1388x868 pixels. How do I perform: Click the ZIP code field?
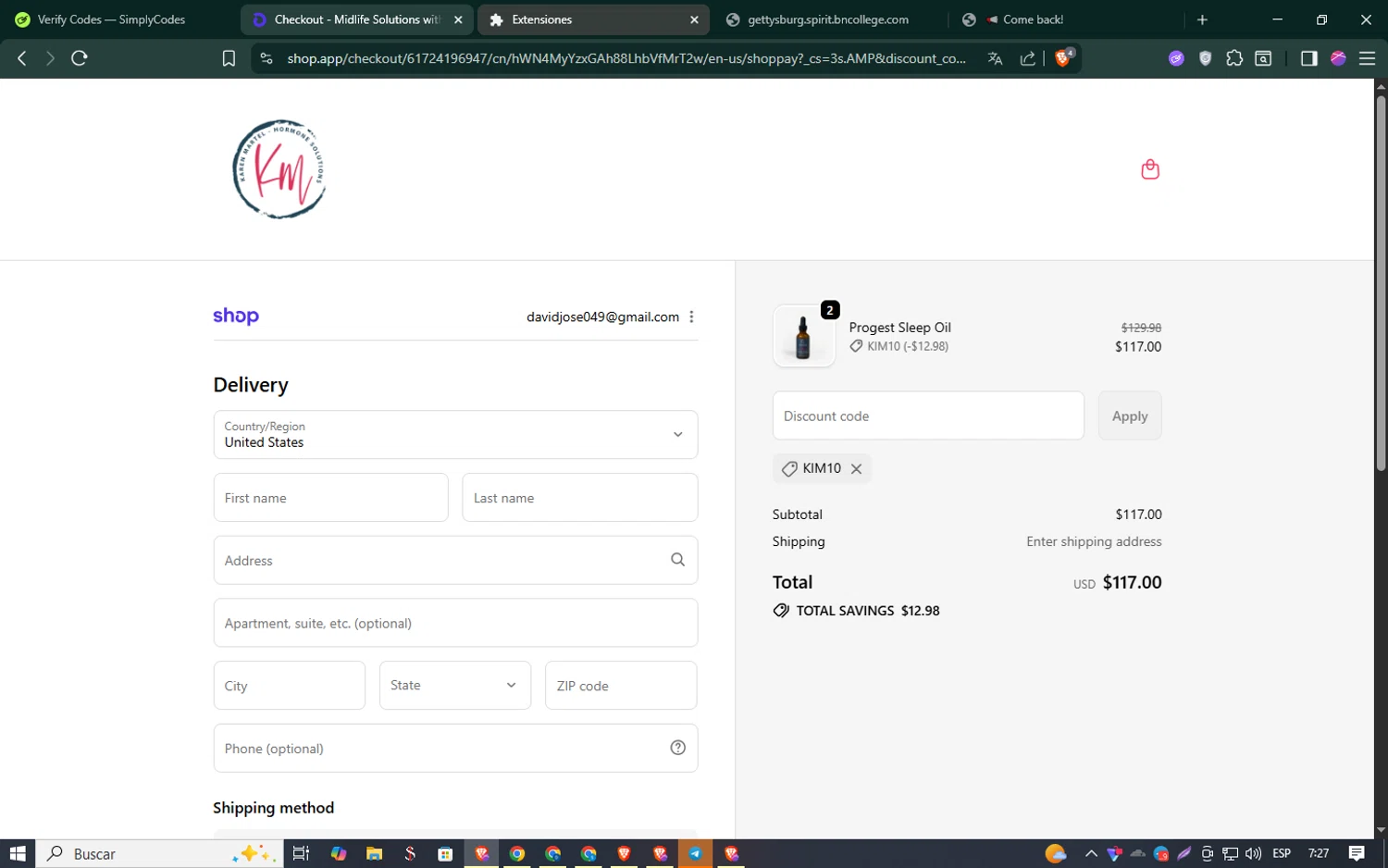point(621,686)
